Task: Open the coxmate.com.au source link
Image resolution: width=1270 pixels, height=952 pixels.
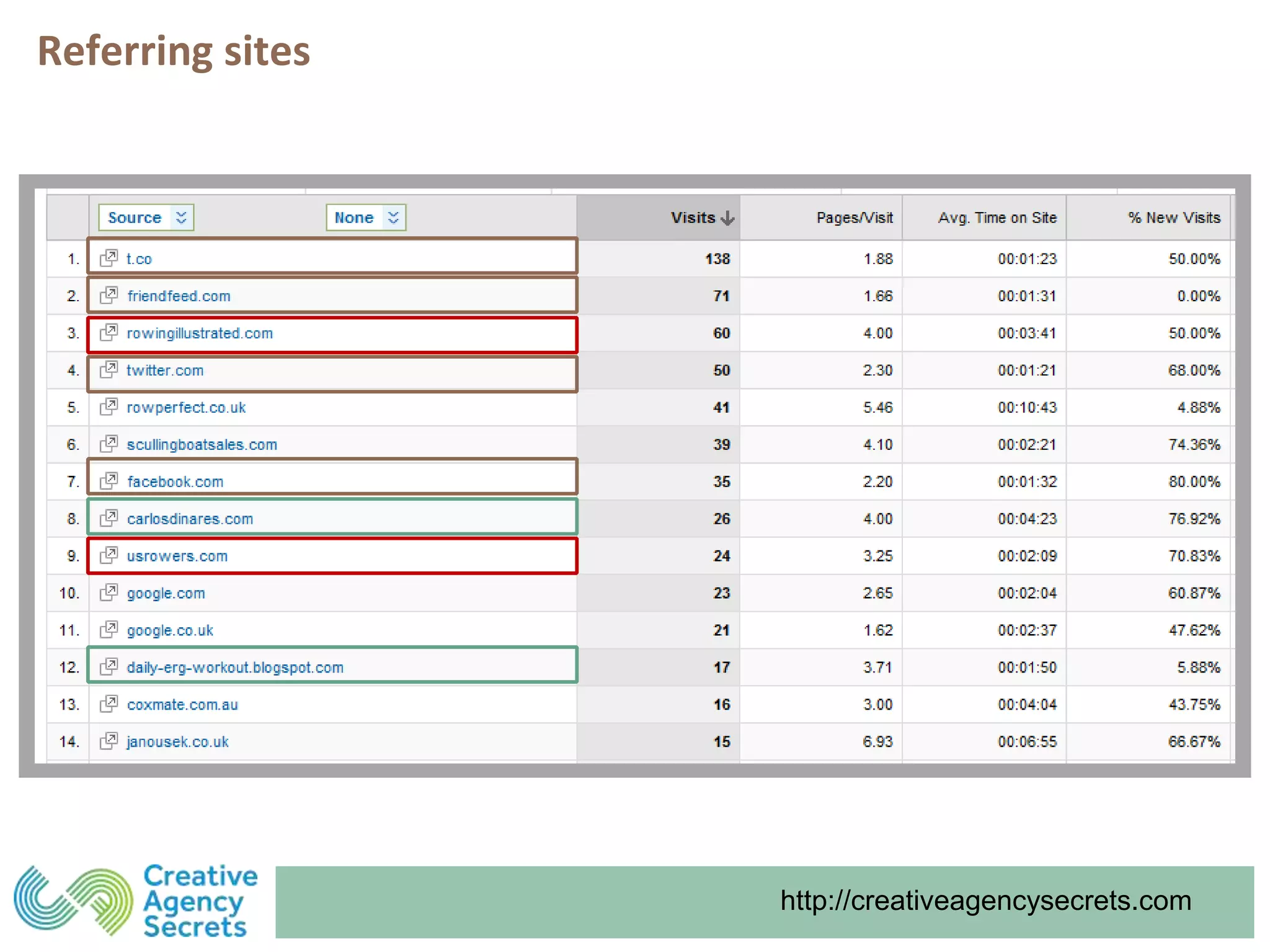Action: point(182,705)
